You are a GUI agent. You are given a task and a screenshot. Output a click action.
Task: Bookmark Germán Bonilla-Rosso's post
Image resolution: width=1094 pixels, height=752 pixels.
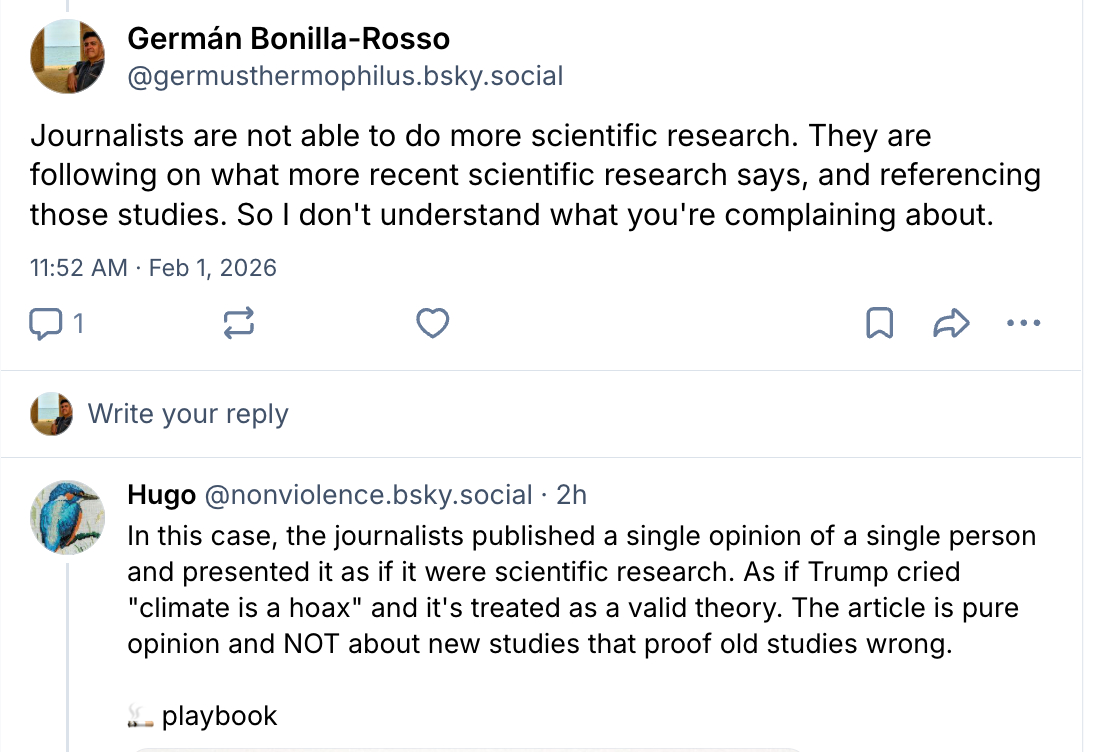(879, 323)
